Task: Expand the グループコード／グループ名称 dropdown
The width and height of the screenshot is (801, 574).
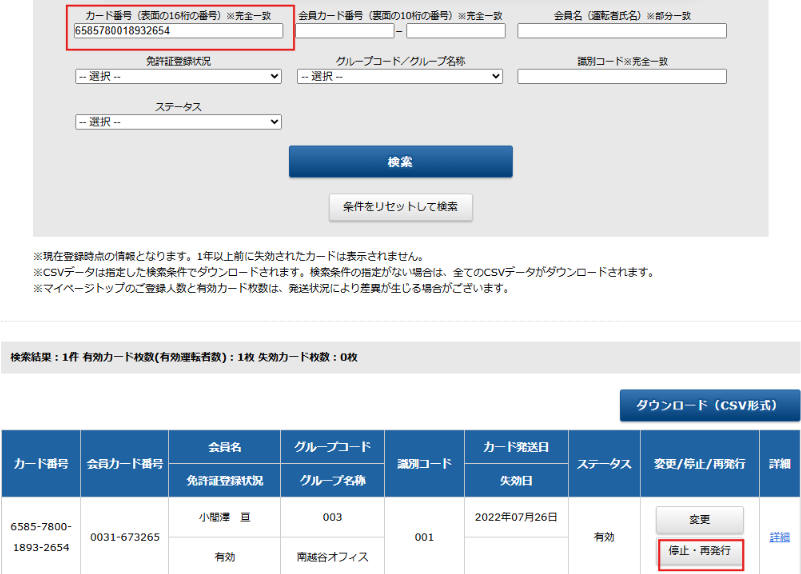Action: (400, 76)
